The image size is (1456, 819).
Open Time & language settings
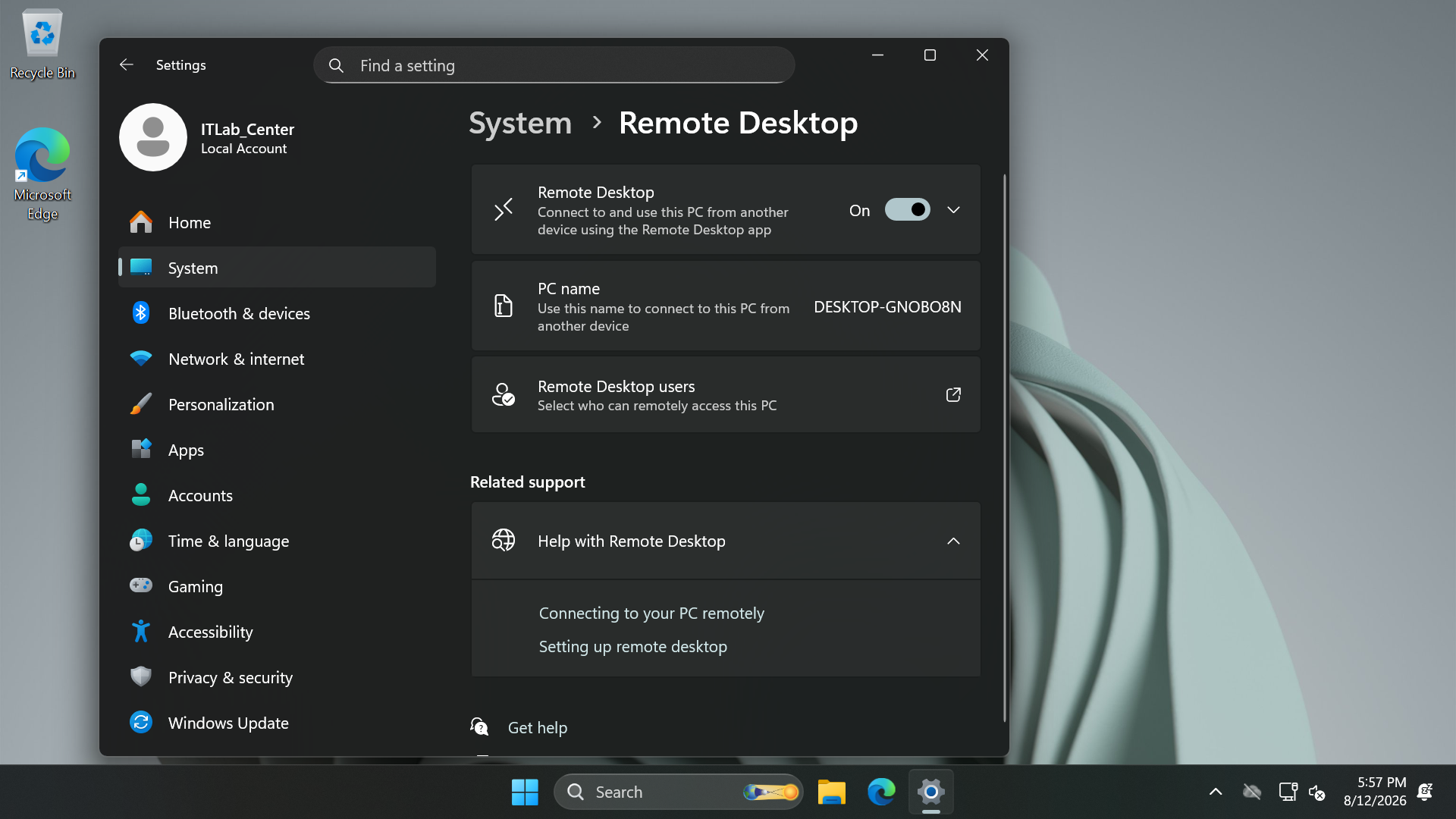click(x=278, y=541)
